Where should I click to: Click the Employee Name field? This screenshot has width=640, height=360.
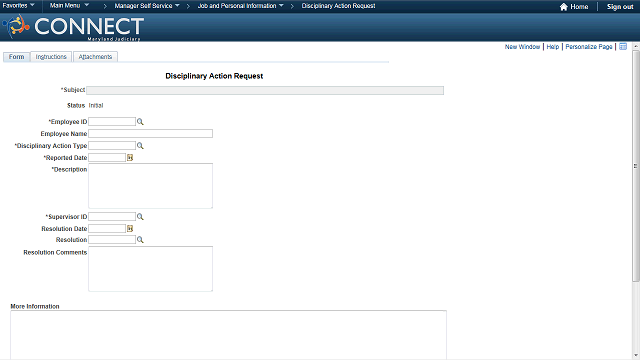tap(151, 133)
